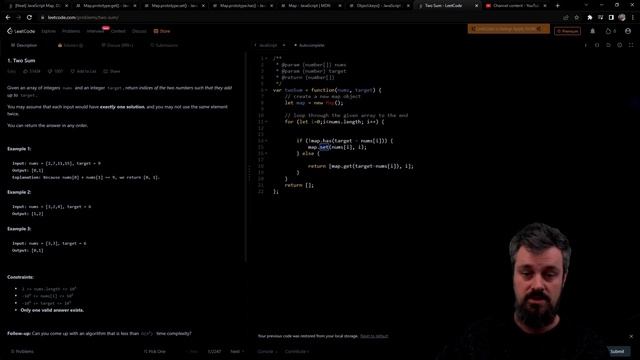Click the LeetCode logo in the navbar
The width and height of the screenshot is (640, 360).
21,31
